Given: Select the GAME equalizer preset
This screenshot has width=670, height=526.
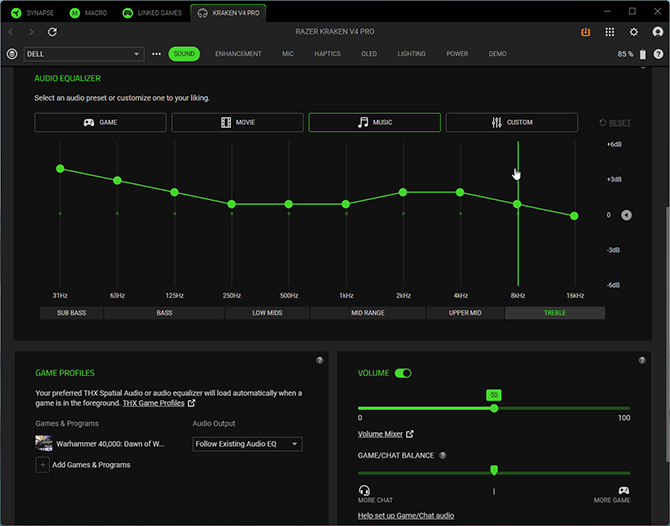Looking at the screenshot, I should tap(100, 123).
